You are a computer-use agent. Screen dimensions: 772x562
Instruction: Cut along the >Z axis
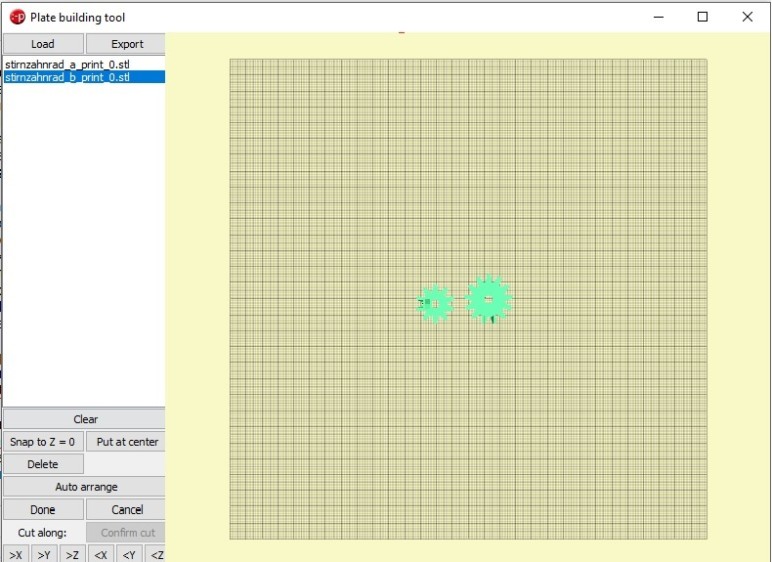point(72,554)
